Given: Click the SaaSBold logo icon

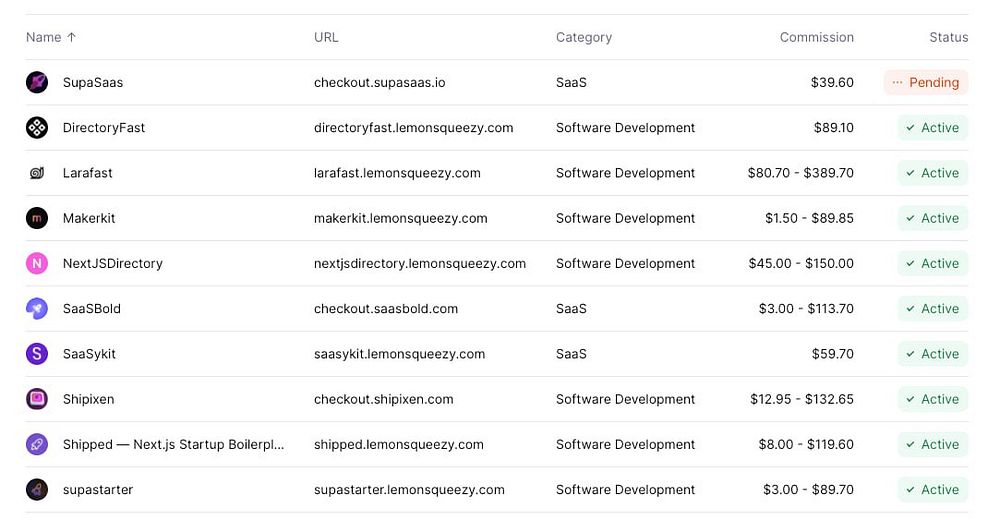Looking at the screenshot, I should coord(37,309).
